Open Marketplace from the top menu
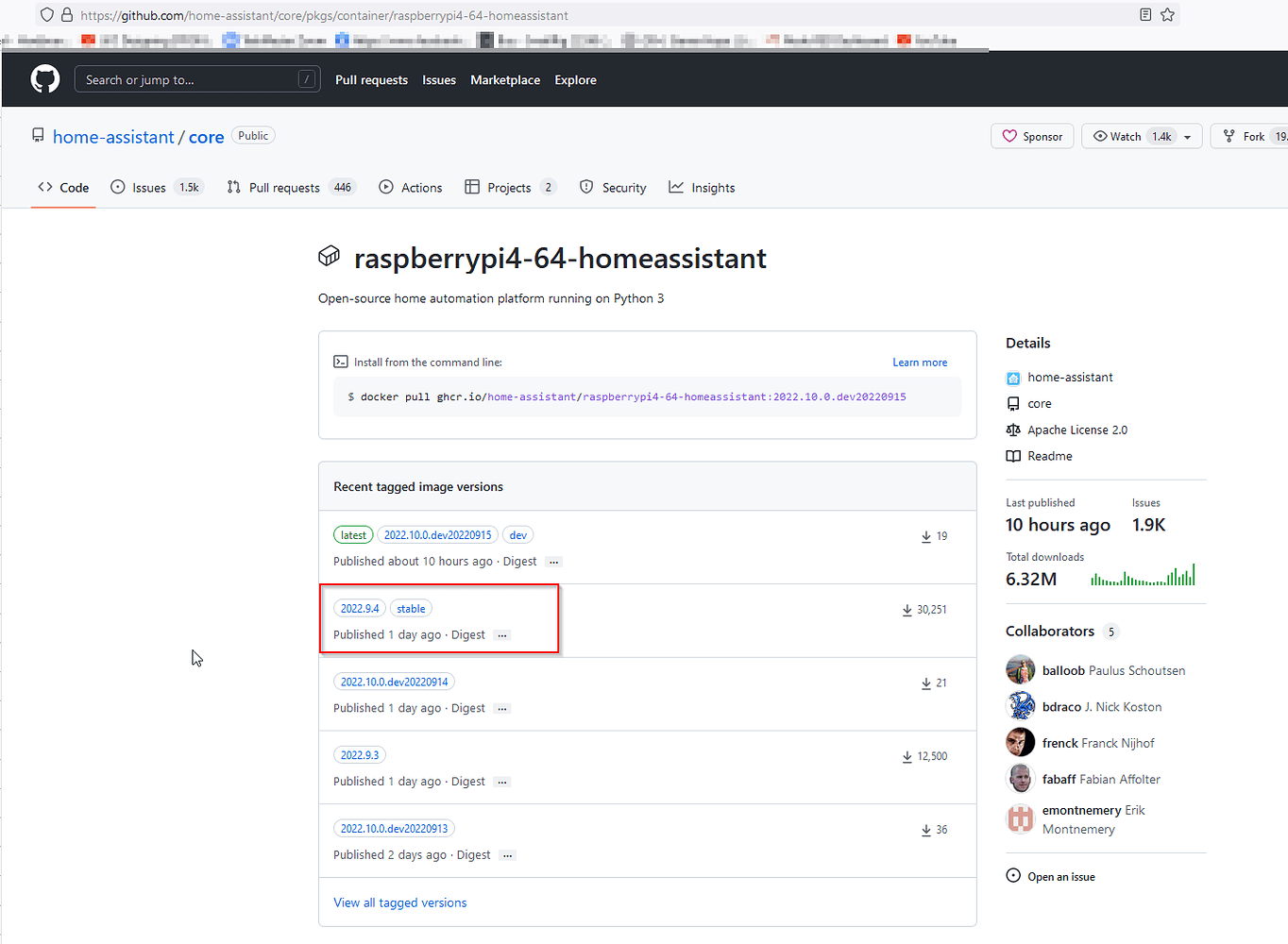 pyautogui.click(x=505, y=80)
